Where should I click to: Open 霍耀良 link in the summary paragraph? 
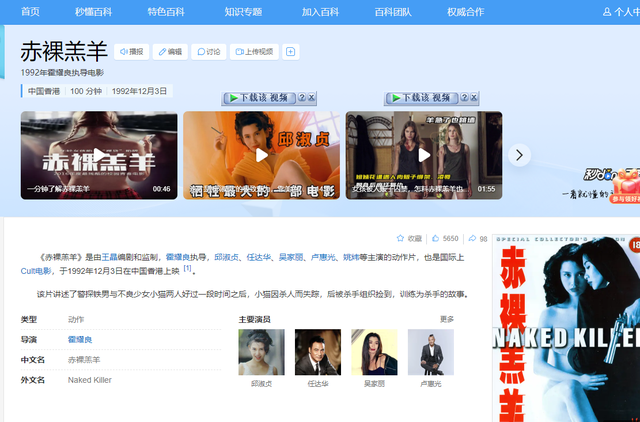(178, 257)
